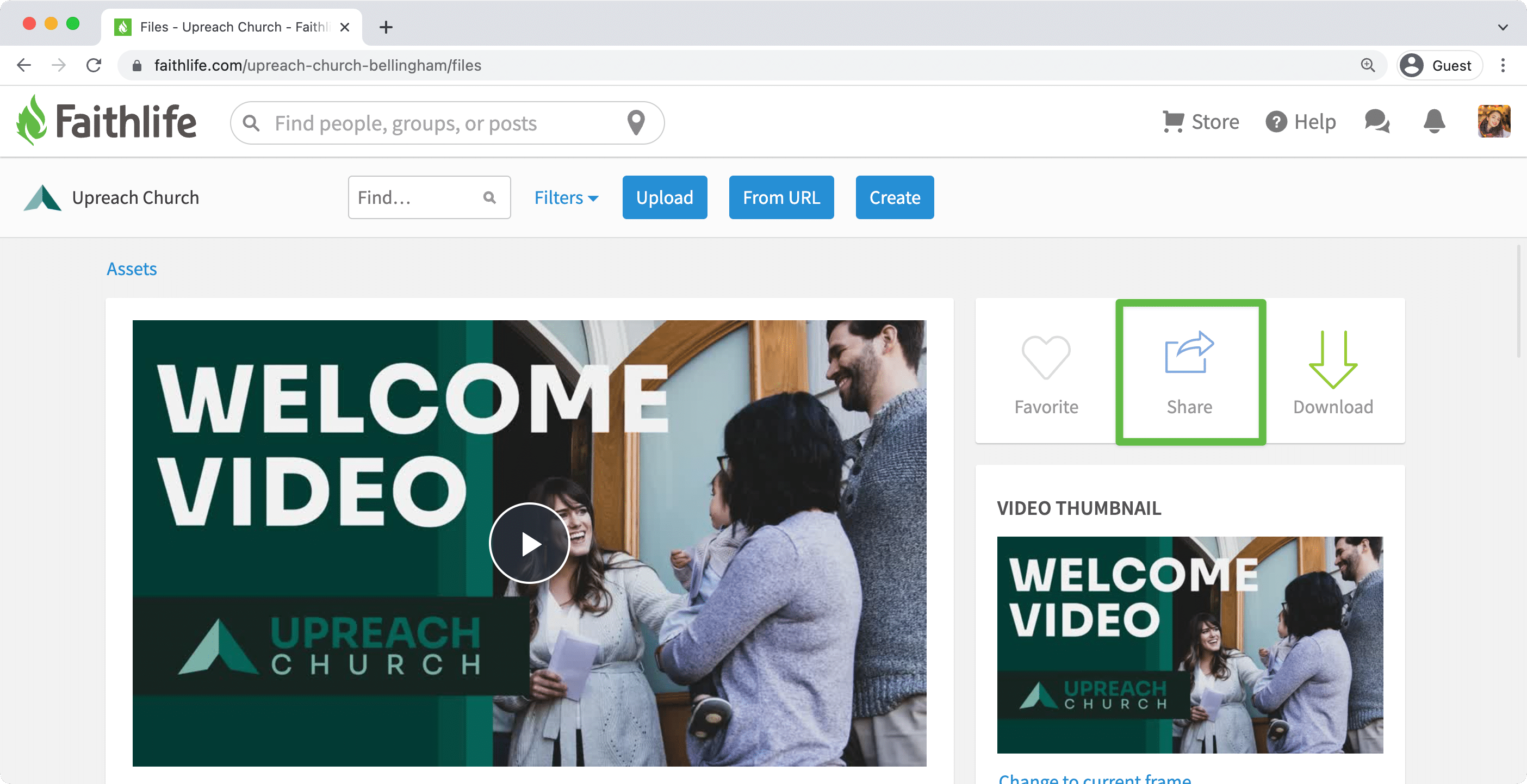Screen dimensions: 1527x784
Task: Close the Files - Upreach Church tab
Action: [x=345, y=27]
